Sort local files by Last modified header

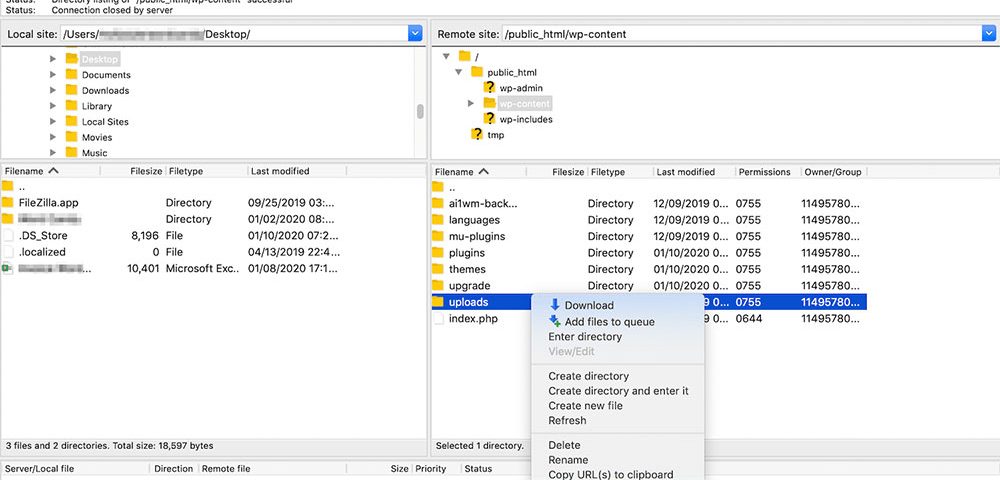280,171
